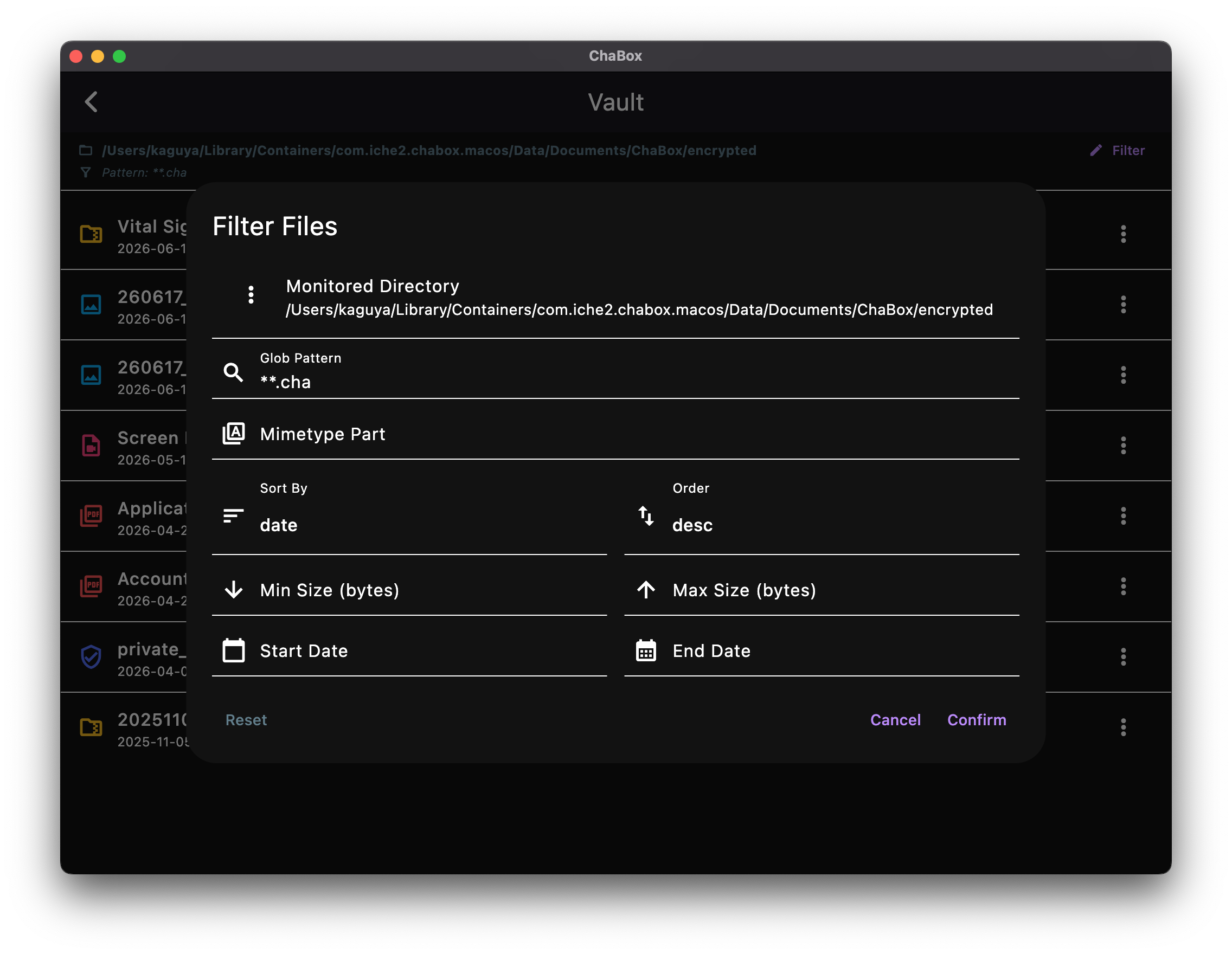Open more options for Account row
The width and height of the screenshot is (1232, 954).
point(1123,586)
